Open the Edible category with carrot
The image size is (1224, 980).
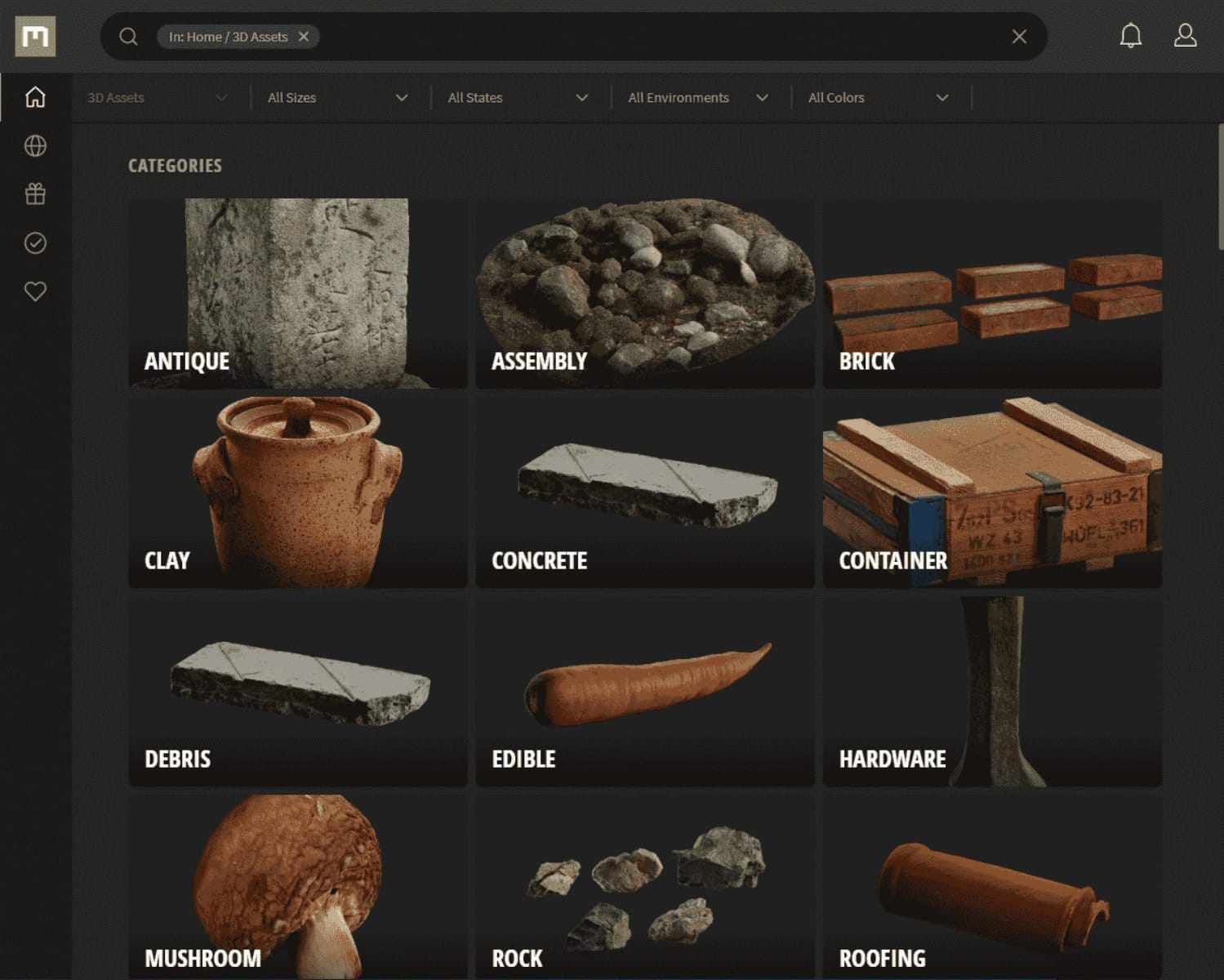(645, 691)
